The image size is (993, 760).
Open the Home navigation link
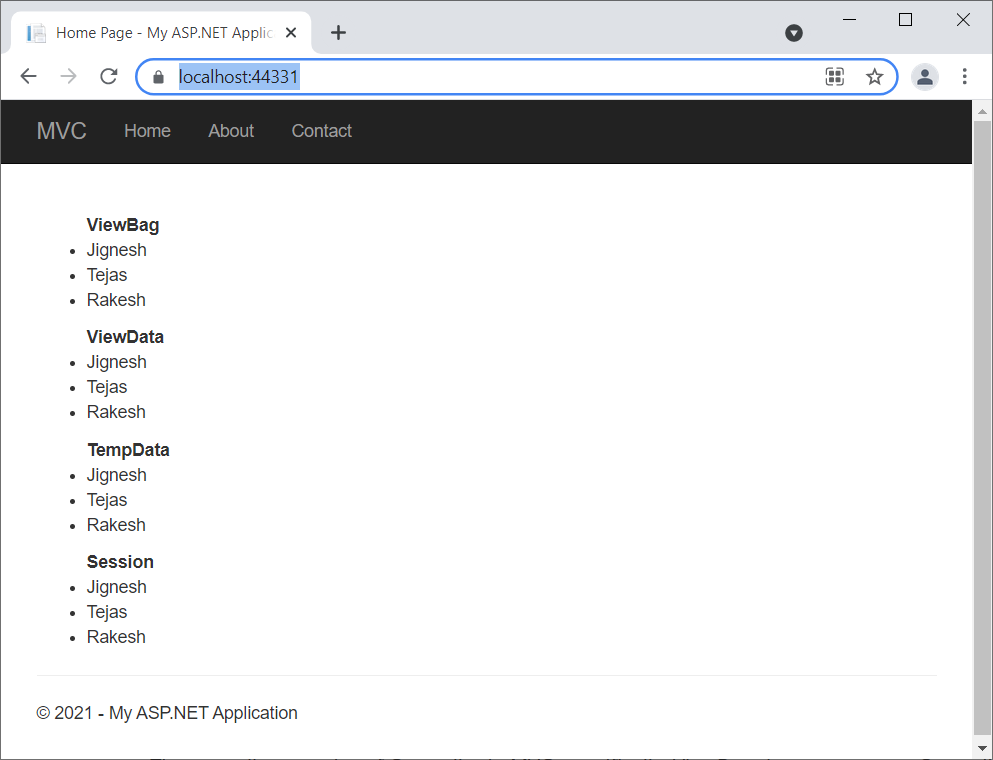click(148, 131)
